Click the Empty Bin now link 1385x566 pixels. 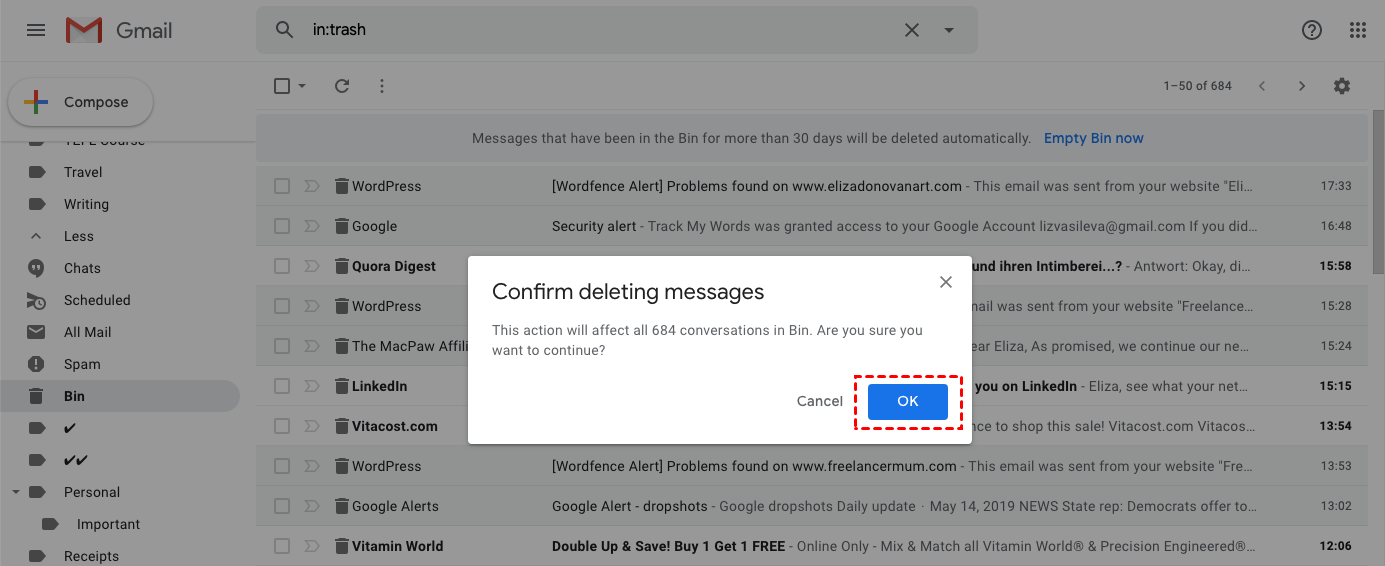click(1093, 138)
